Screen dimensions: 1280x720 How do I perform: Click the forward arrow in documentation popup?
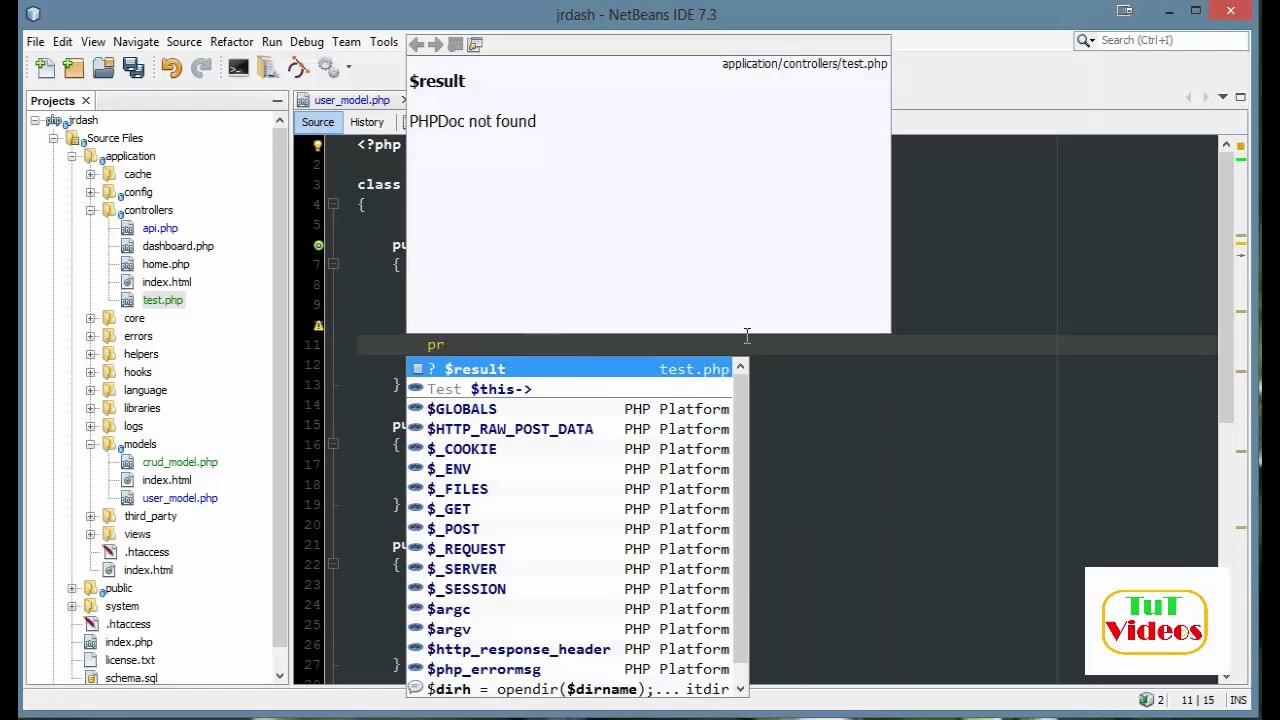(436, 44)
